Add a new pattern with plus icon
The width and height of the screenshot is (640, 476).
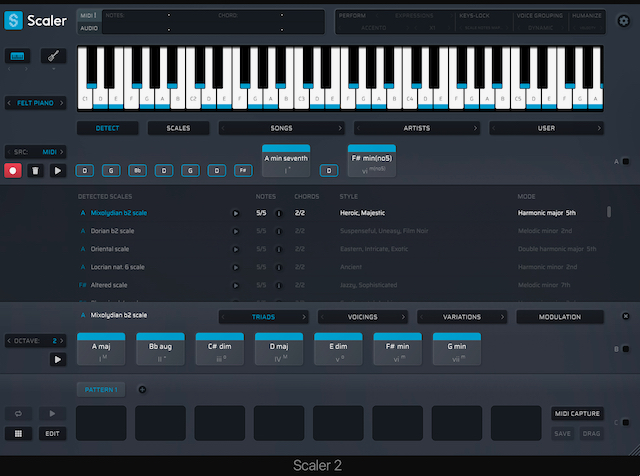point(142,389)
